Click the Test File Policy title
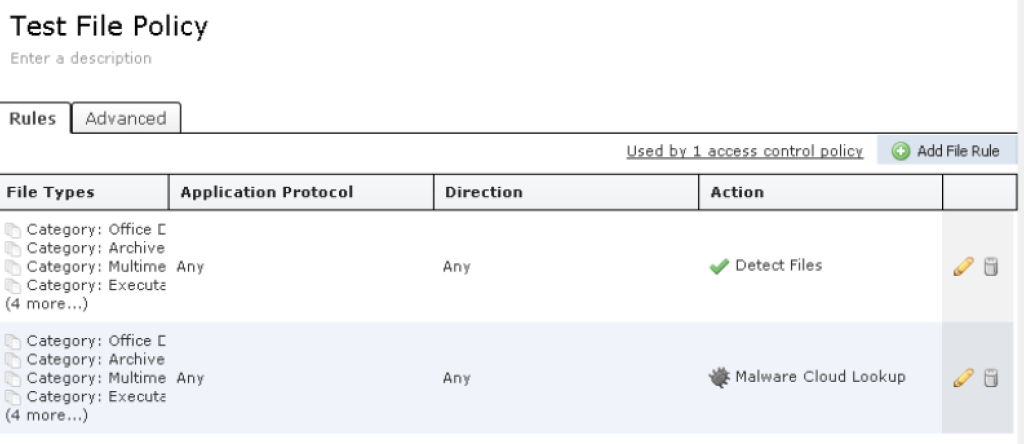 pos(109,26)
